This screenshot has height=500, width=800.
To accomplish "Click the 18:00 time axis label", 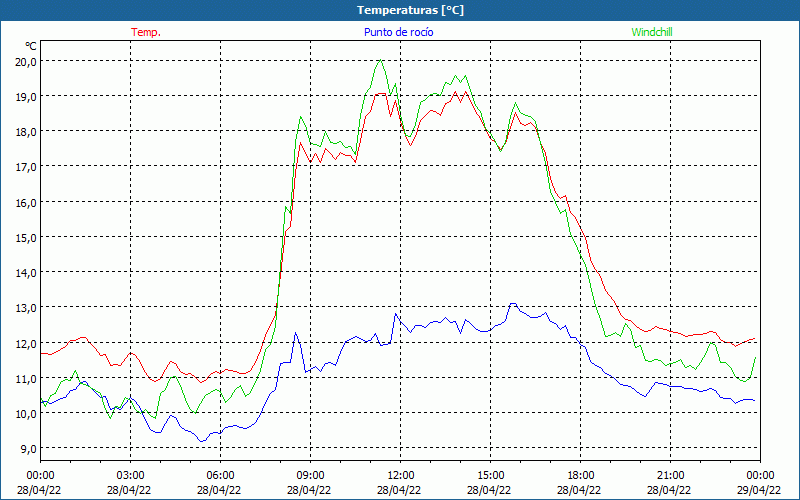I will point(581,476).
